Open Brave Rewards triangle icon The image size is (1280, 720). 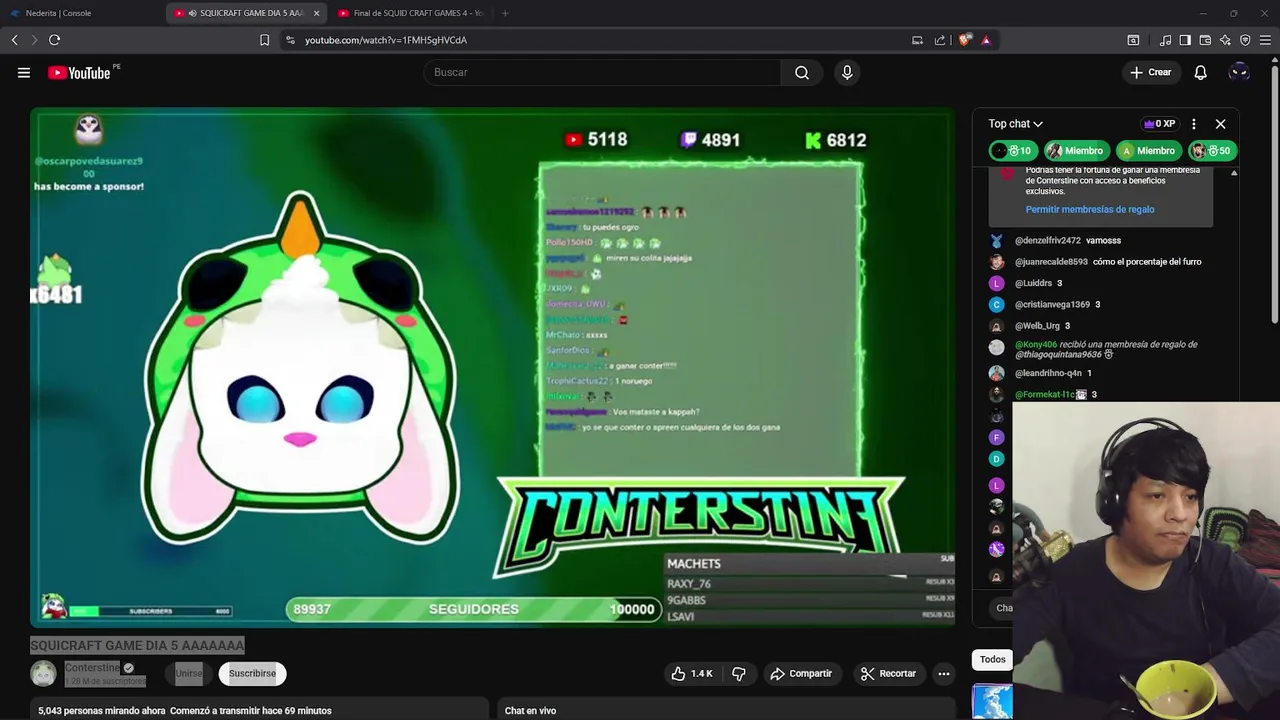[986, 40]
